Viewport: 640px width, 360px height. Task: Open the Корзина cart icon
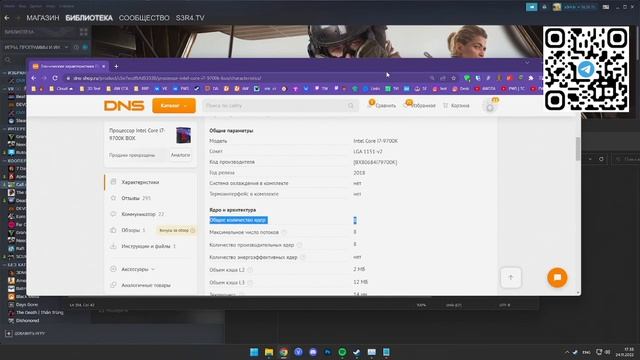tap(456, 106)
